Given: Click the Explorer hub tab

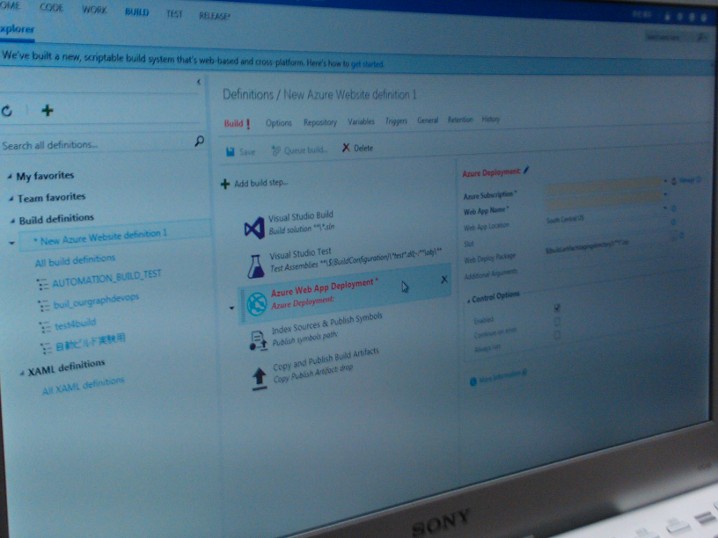Looking at the screenshot, I should coord(17,29).
